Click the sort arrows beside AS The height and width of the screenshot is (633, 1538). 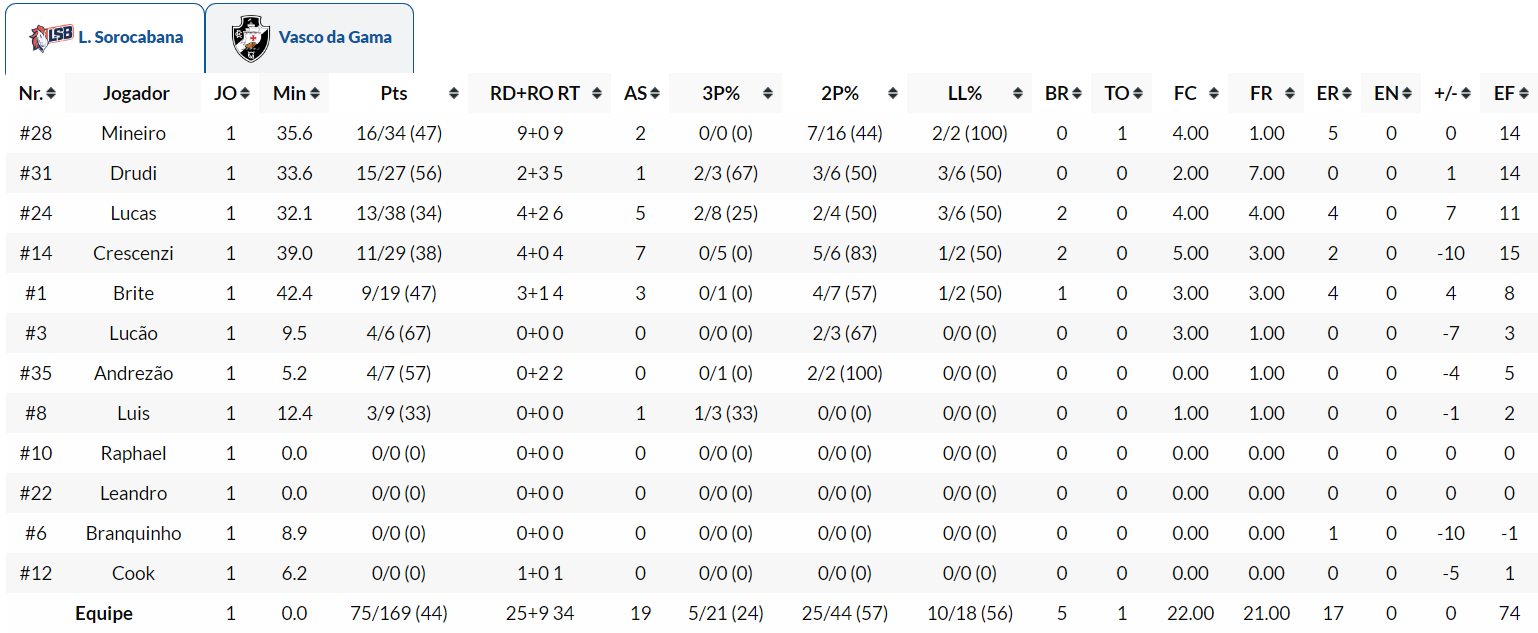pos(654,93)
